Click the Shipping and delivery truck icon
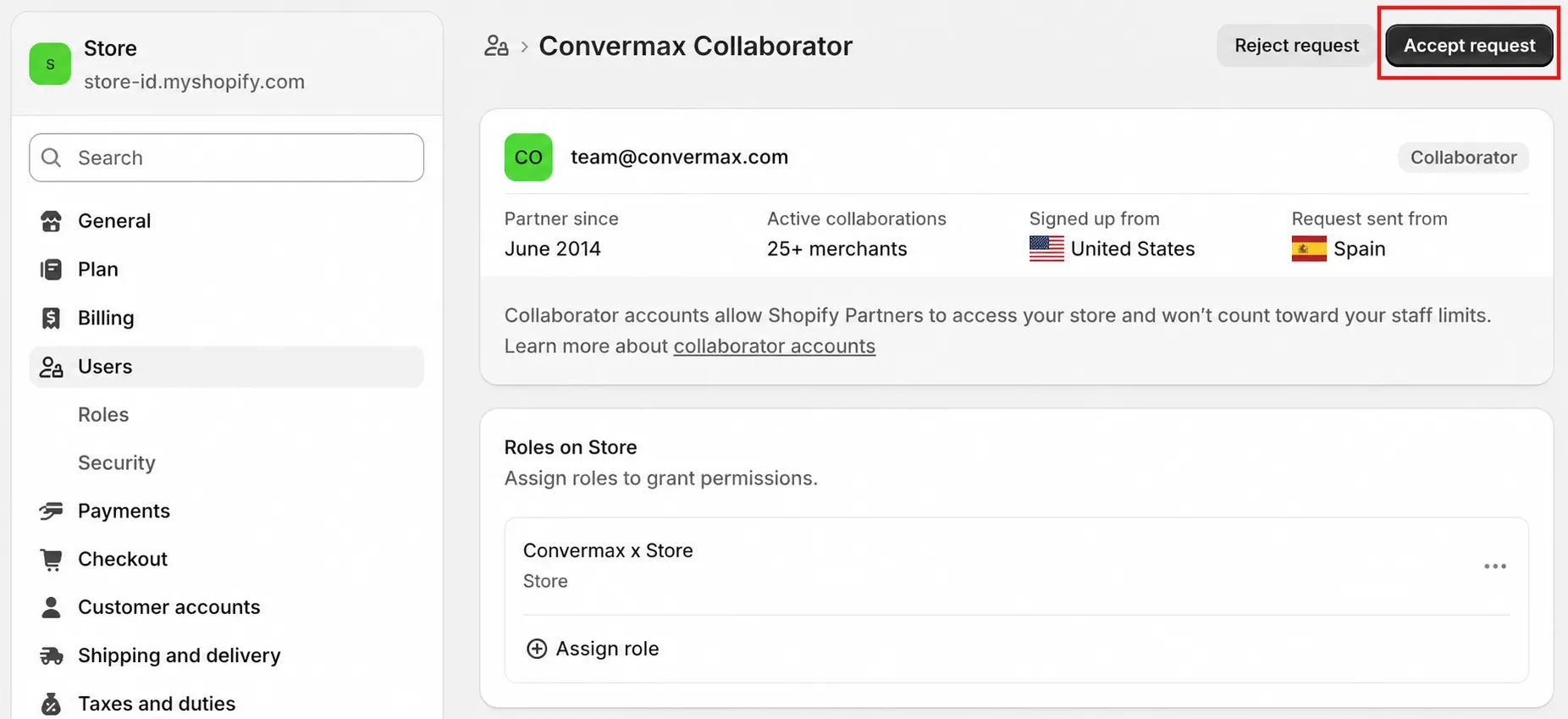This screenshot has height=719, width=1568. pos(51,655)
